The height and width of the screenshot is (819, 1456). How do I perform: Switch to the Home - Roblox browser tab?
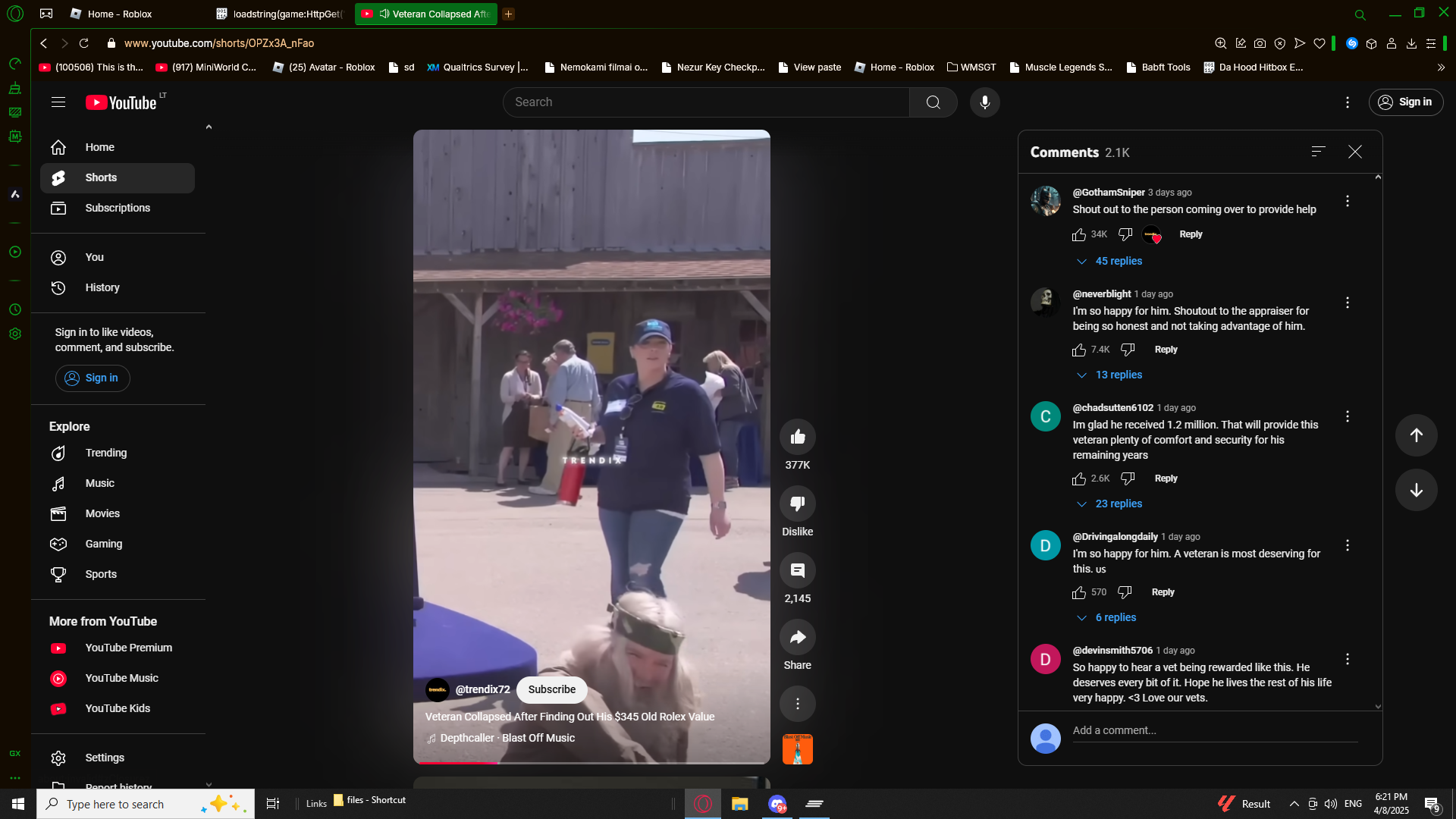[120, 14]
